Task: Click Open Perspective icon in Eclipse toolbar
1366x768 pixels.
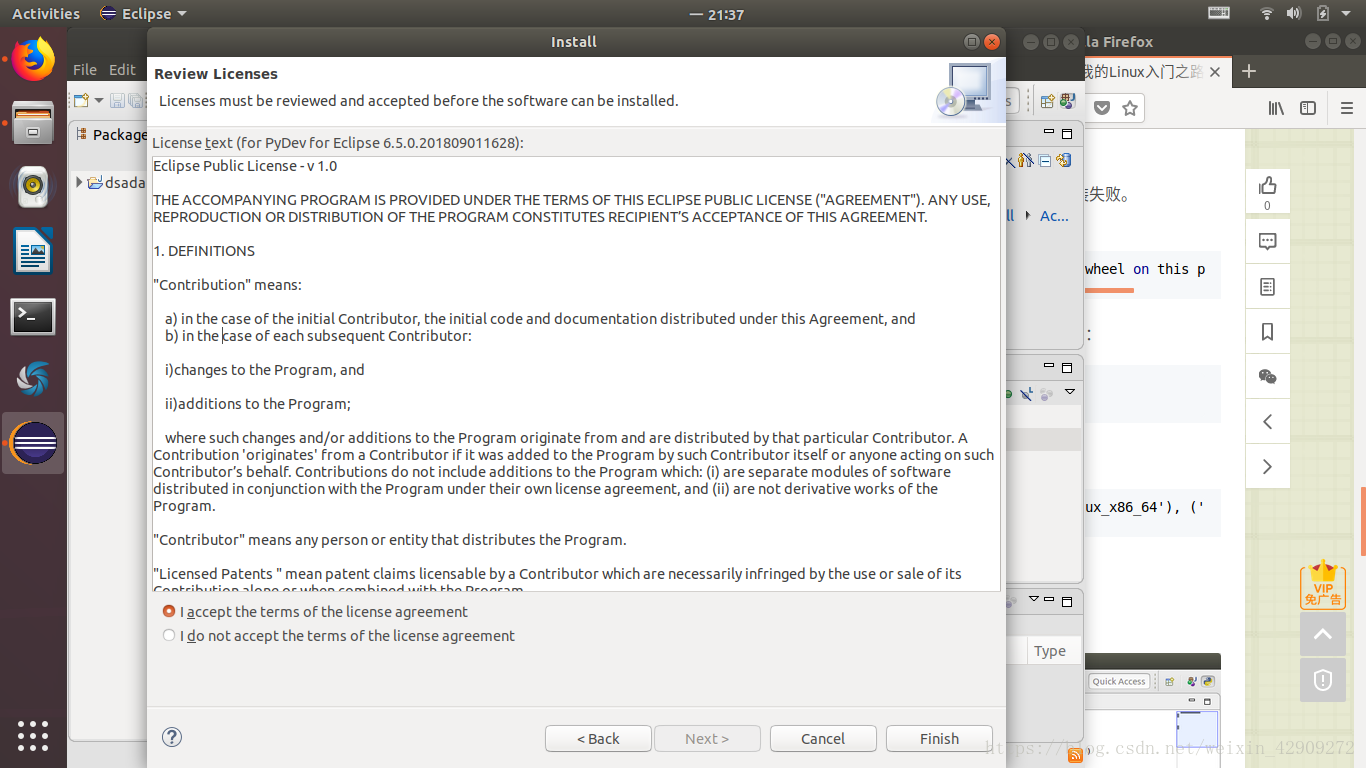Action: pos(1047,101)
